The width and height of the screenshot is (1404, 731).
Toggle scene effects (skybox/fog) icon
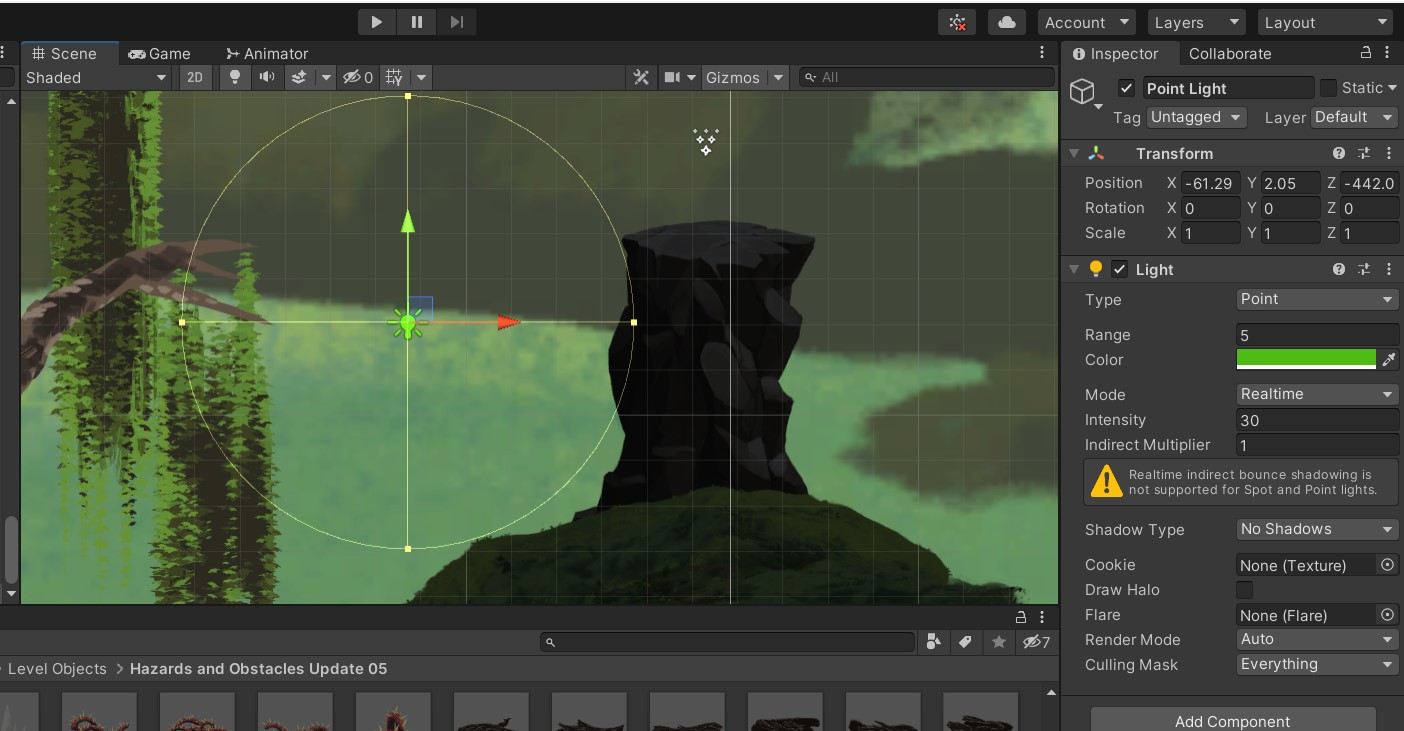tap(298, 77)
